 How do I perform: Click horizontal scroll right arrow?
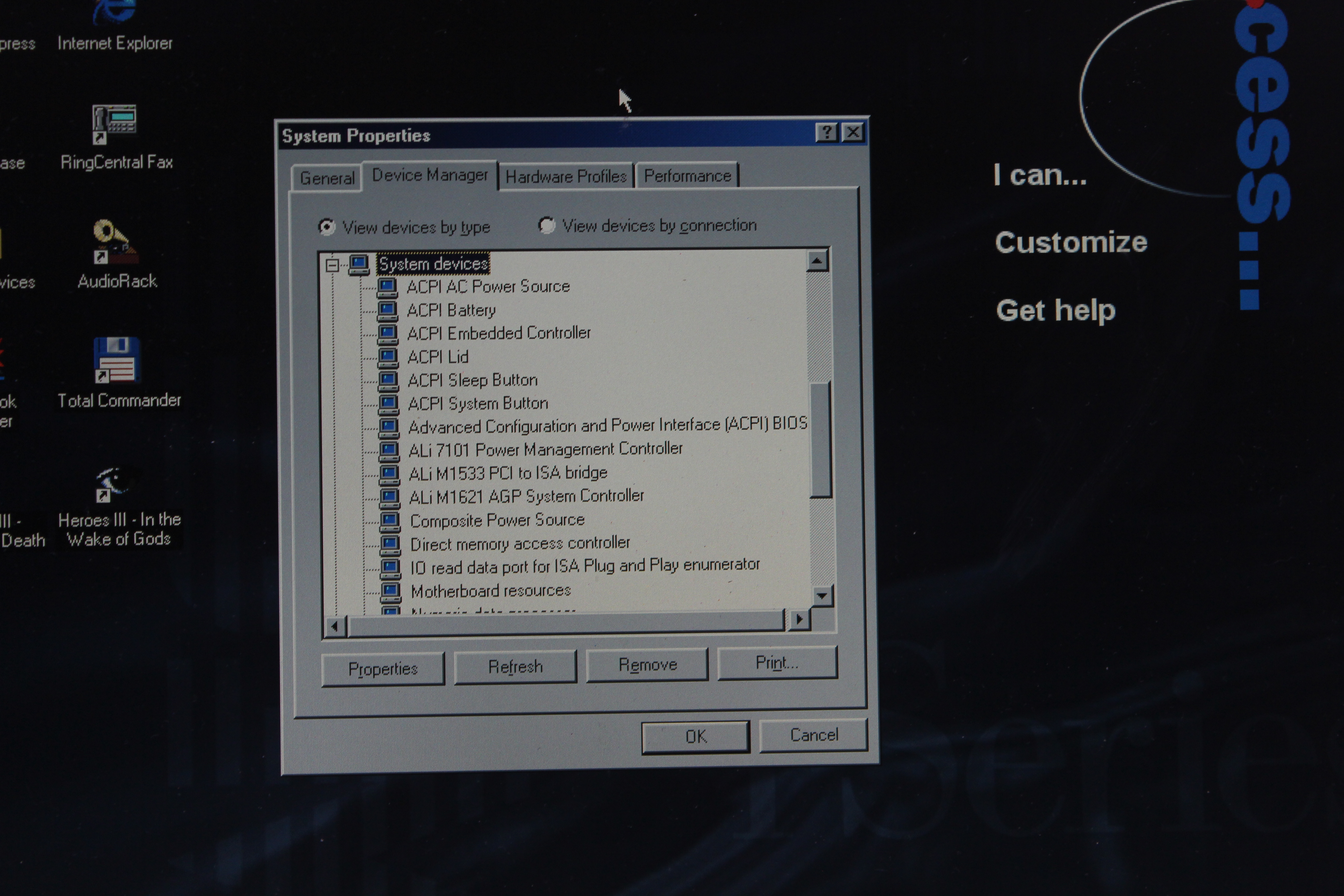800,619
